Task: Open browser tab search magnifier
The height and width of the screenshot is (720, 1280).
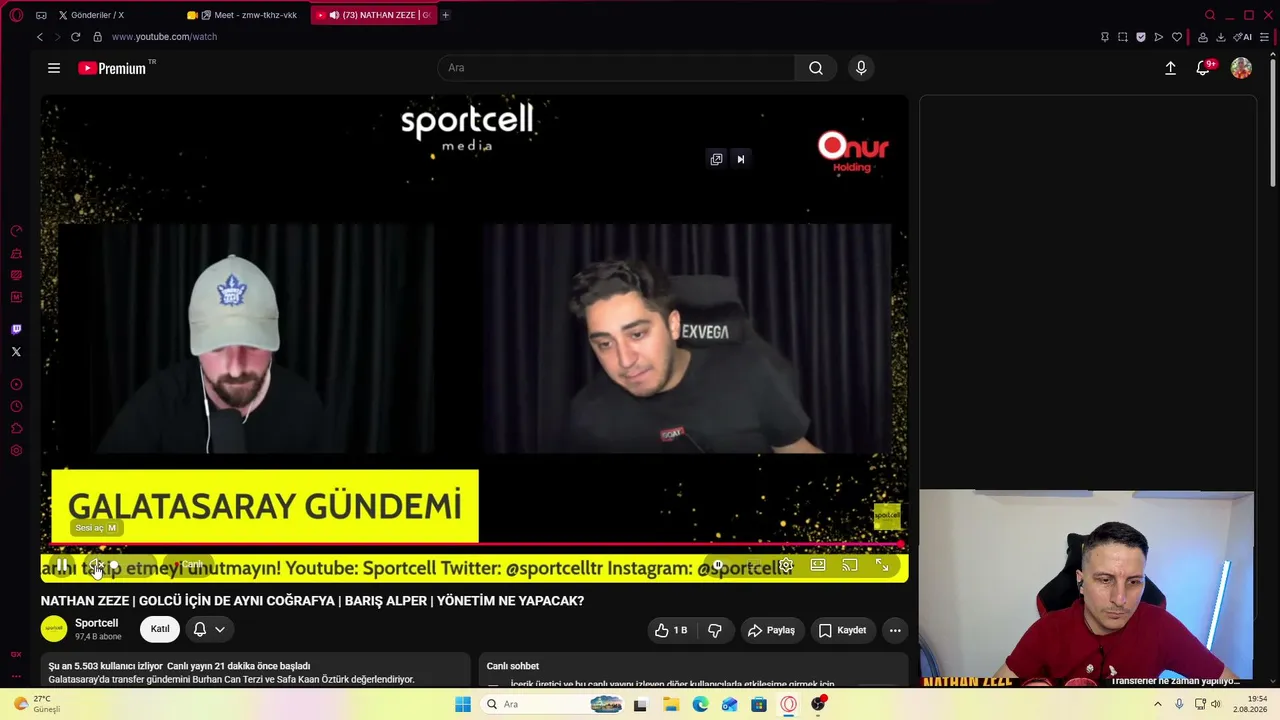Action: point(1210,15)
